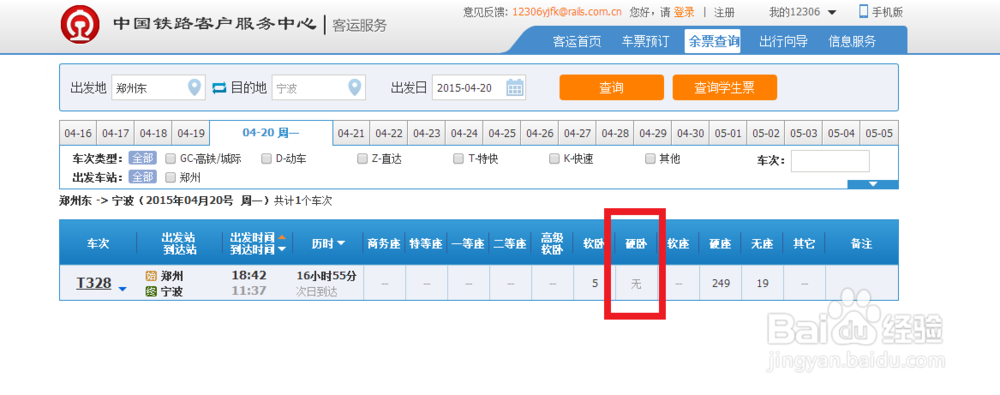This screenshot has width=1000, height=395.
Task: Click the 始 origin station icon beside 郑州
Action: point(151,276)
